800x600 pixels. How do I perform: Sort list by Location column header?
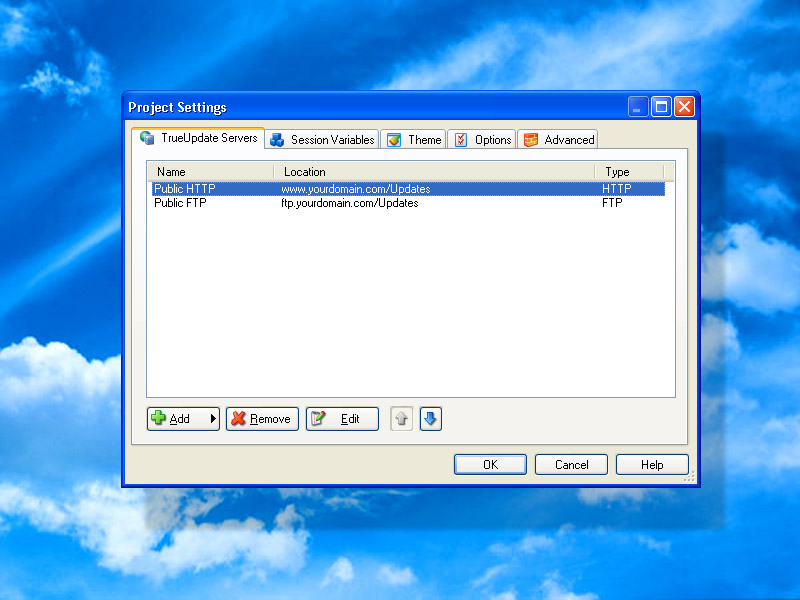[435, 172]
